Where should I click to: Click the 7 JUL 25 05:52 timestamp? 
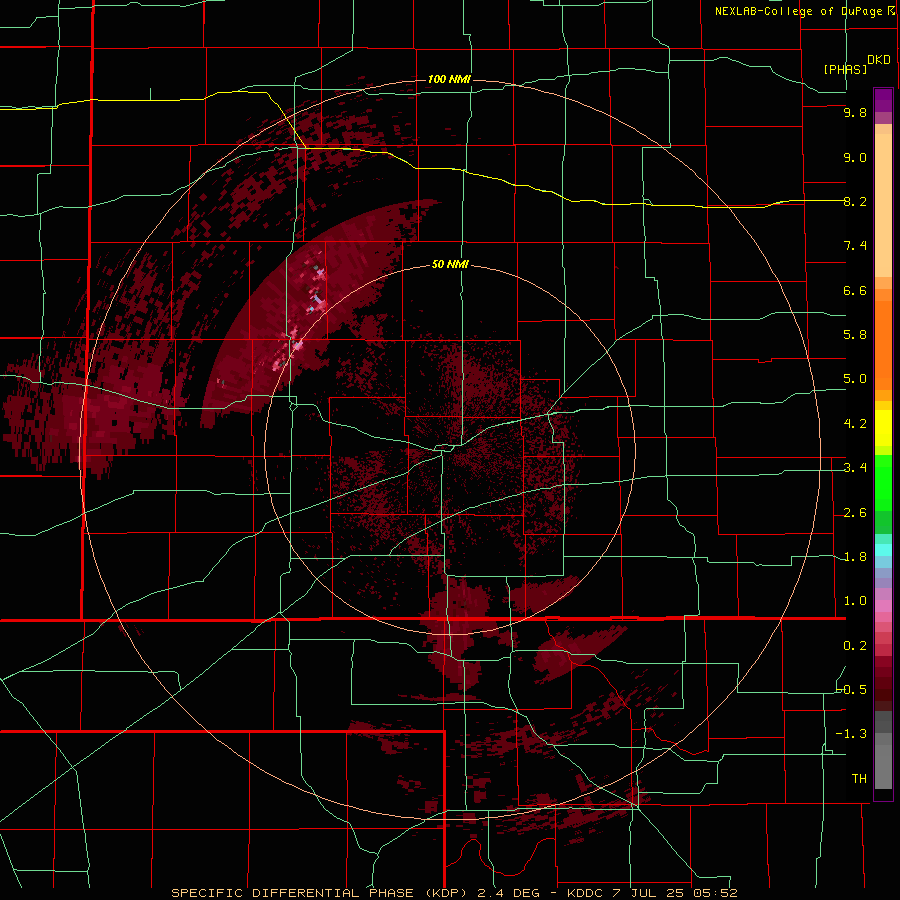(674, 893)
